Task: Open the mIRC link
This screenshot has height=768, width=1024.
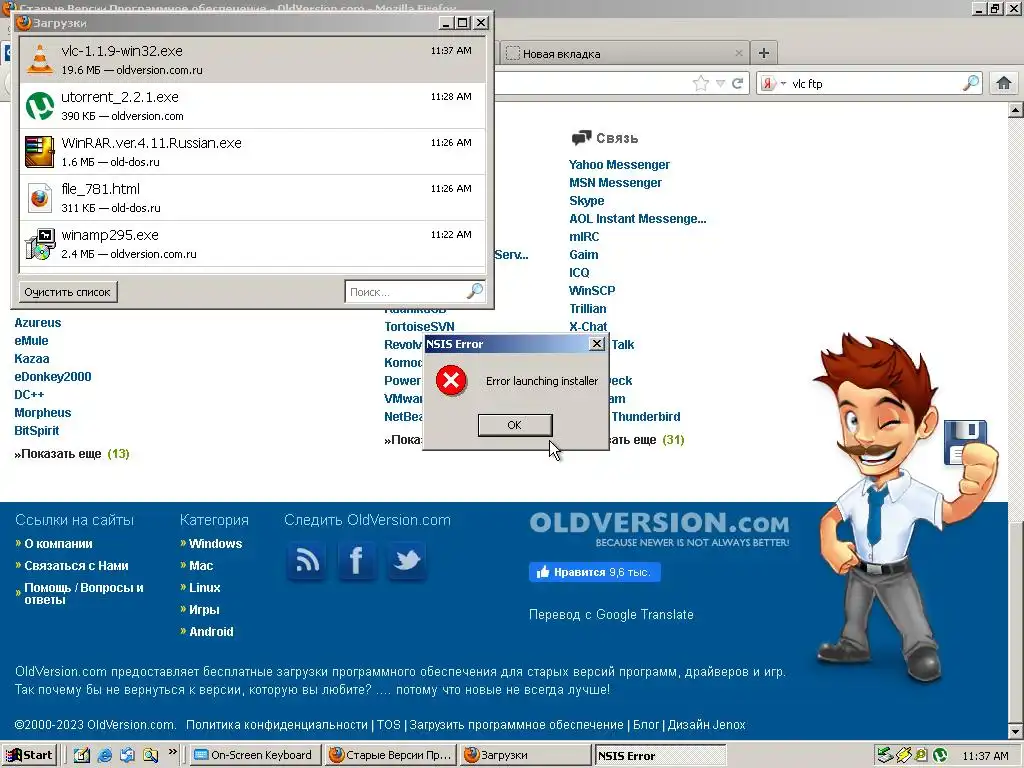Action: pos(584,236)
